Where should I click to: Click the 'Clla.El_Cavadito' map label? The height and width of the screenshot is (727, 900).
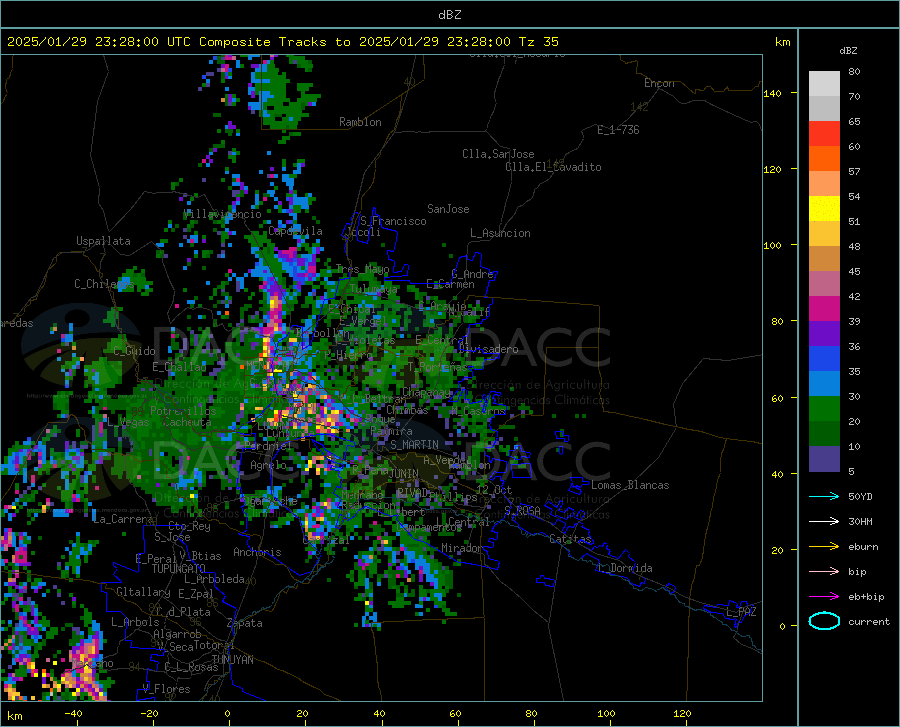(x=553, y=167)
